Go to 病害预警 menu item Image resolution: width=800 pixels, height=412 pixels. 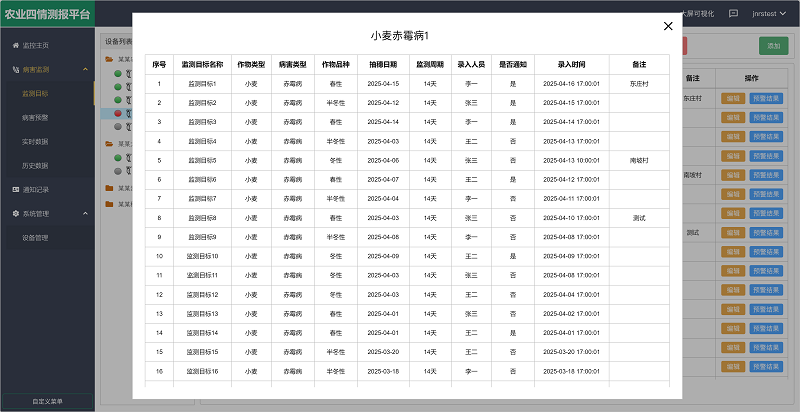35,117
